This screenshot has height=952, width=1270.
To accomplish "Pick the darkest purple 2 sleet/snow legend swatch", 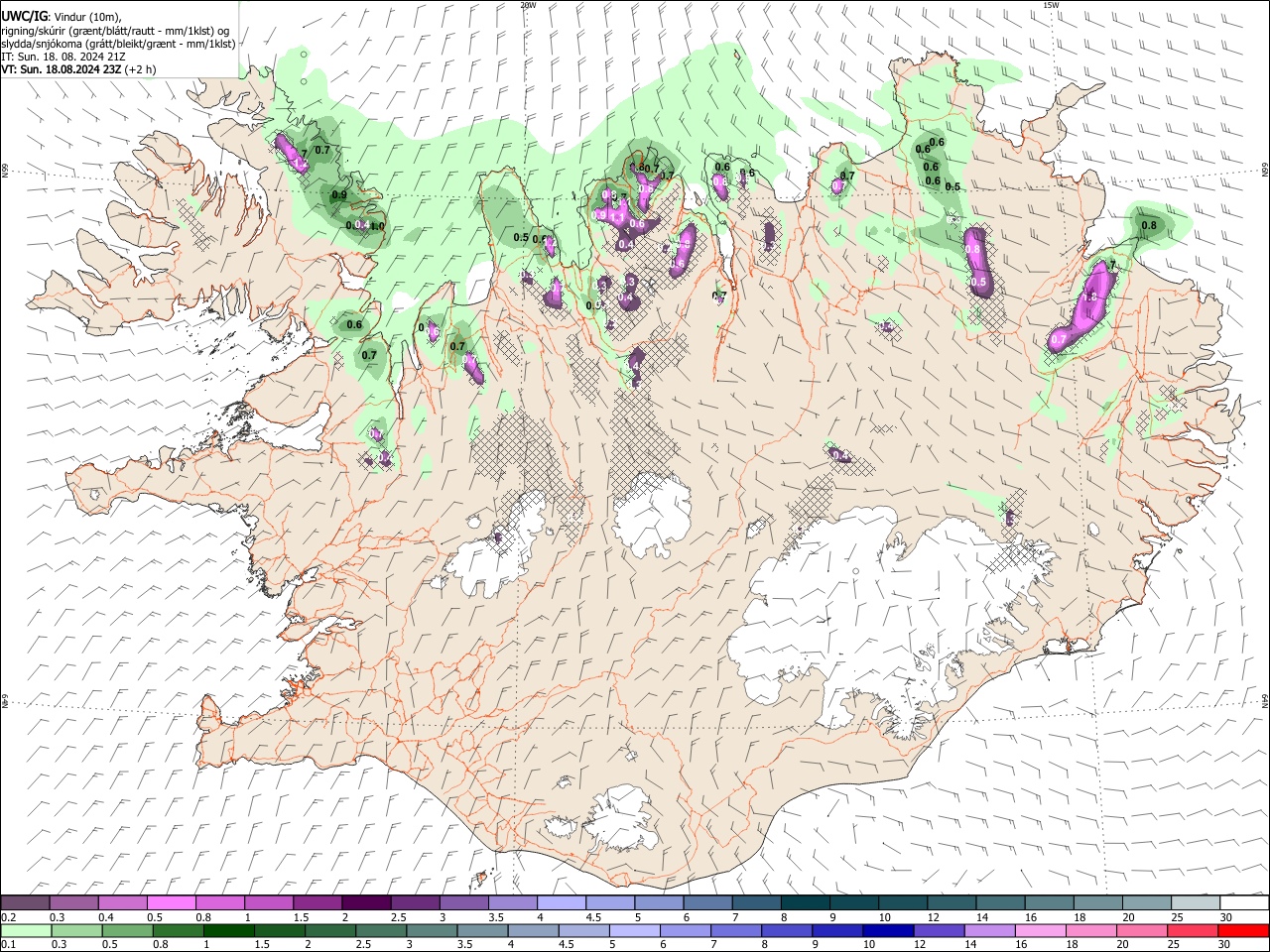I will click(x=365, y=902).
